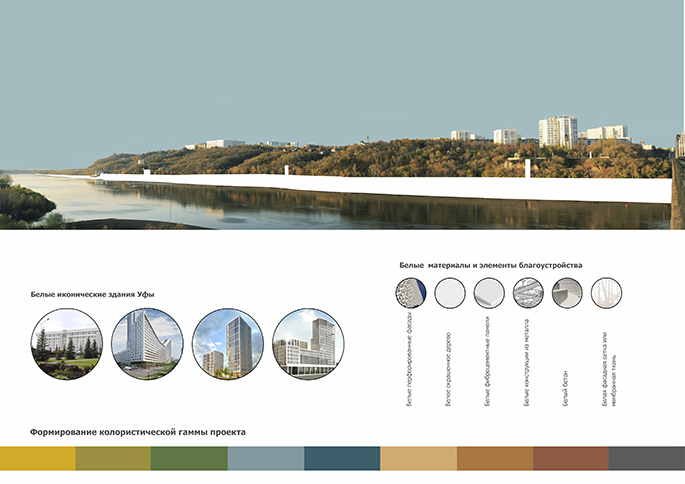Open the twin white towers circle thumbnail
This screenshot has width=685, height=484.
(228, 344)
